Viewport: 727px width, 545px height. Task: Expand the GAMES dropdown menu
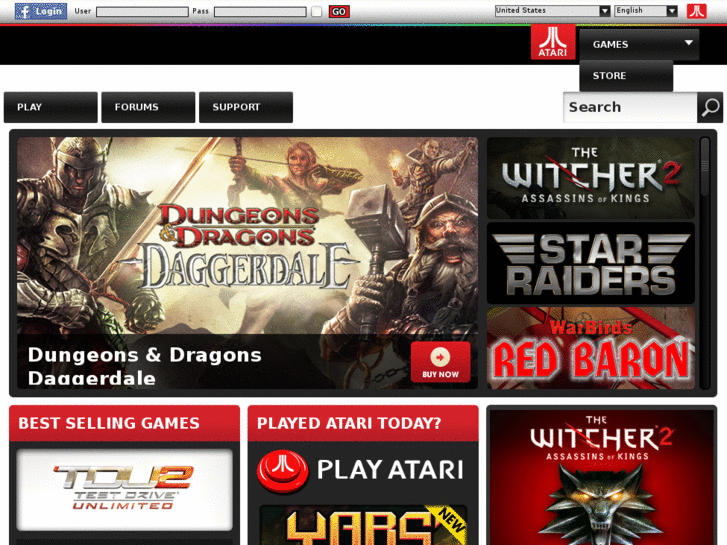tap(639, 45)
